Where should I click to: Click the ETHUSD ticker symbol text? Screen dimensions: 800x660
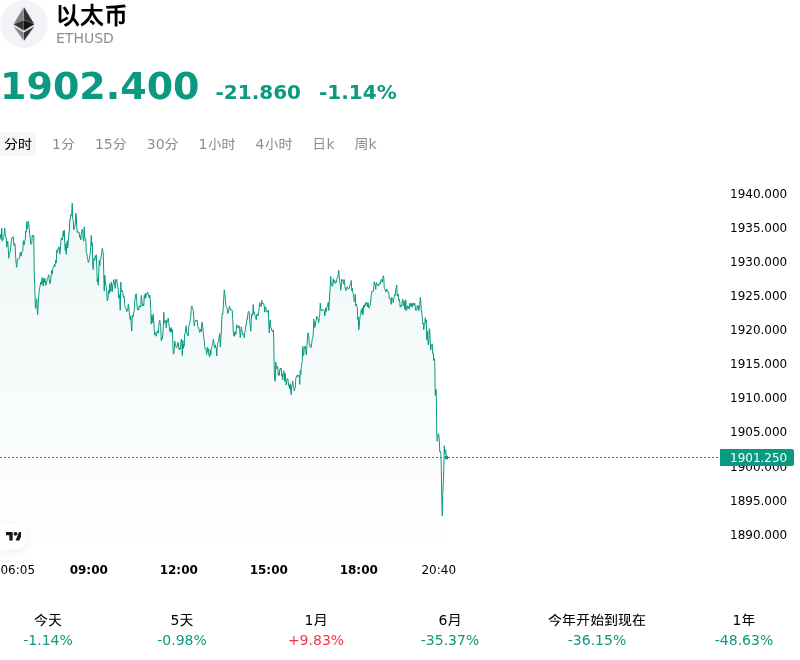pyautogui.click(x=85, y=38)
